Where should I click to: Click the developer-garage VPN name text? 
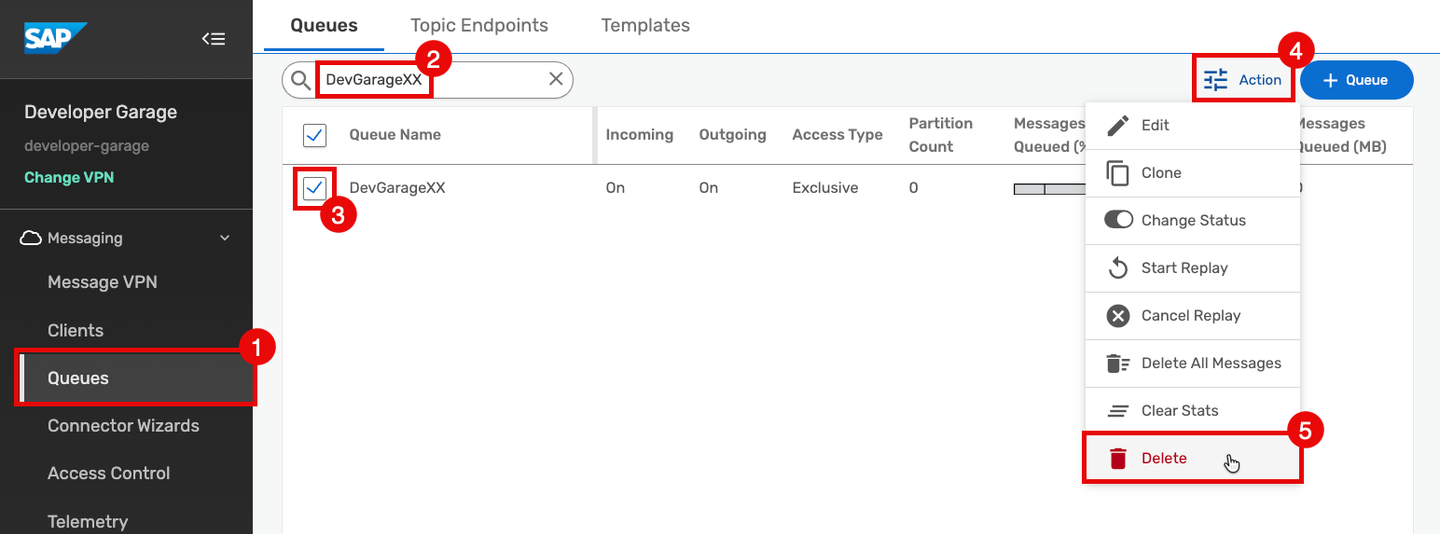(x=87, y=146)
